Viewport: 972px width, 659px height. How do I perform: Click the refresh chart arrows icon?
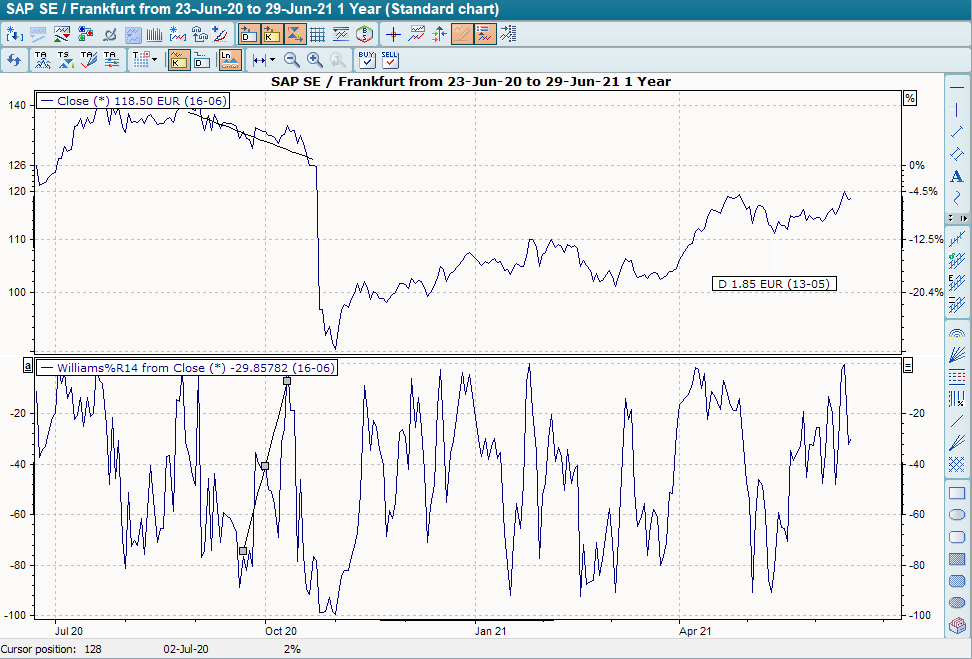coord(14,60)
